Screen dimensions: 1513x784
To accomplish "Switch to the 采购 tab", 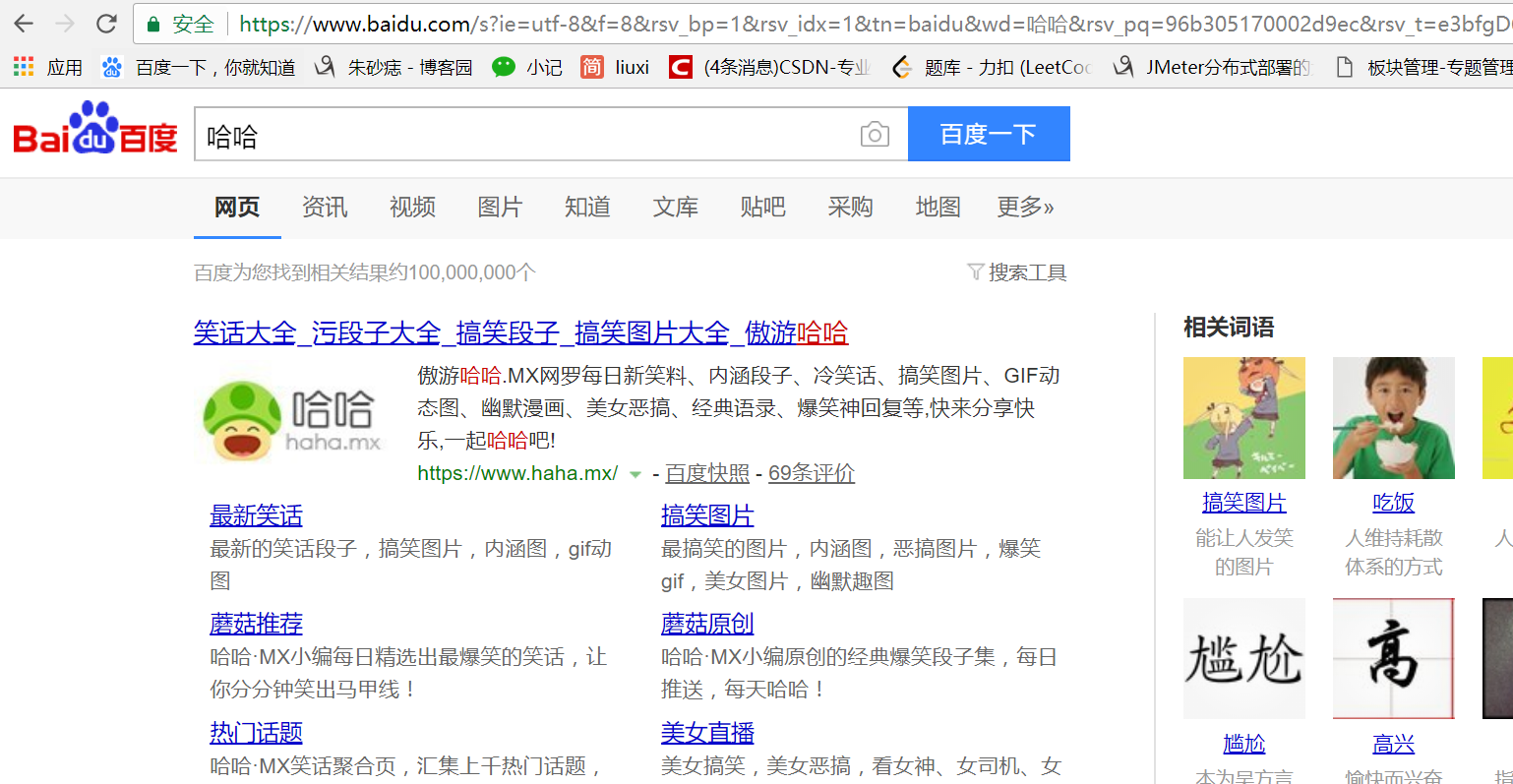I will (851, 207).
